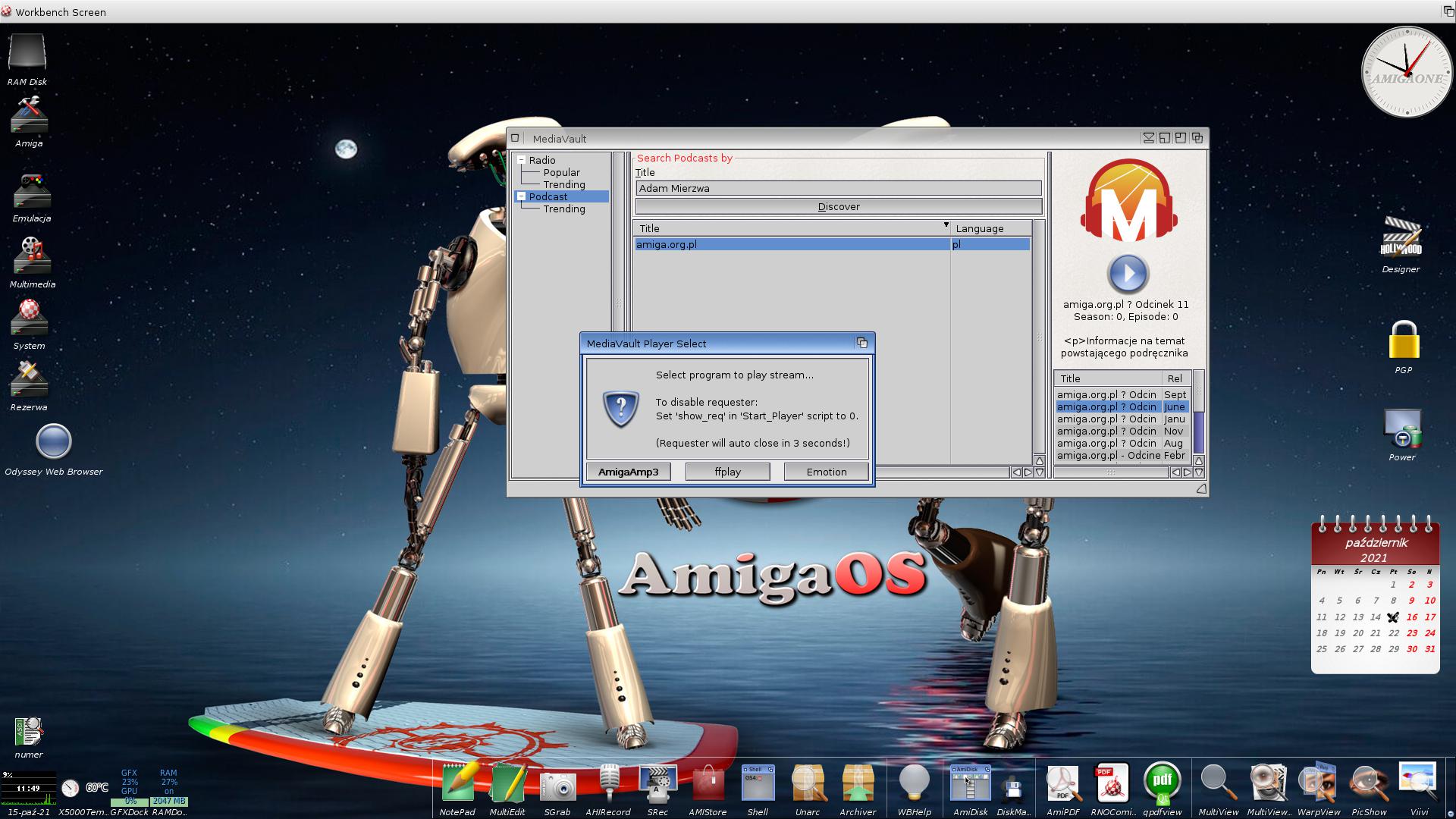Click the podcast Title search field

pyautogui.click(x=838, y=188)
